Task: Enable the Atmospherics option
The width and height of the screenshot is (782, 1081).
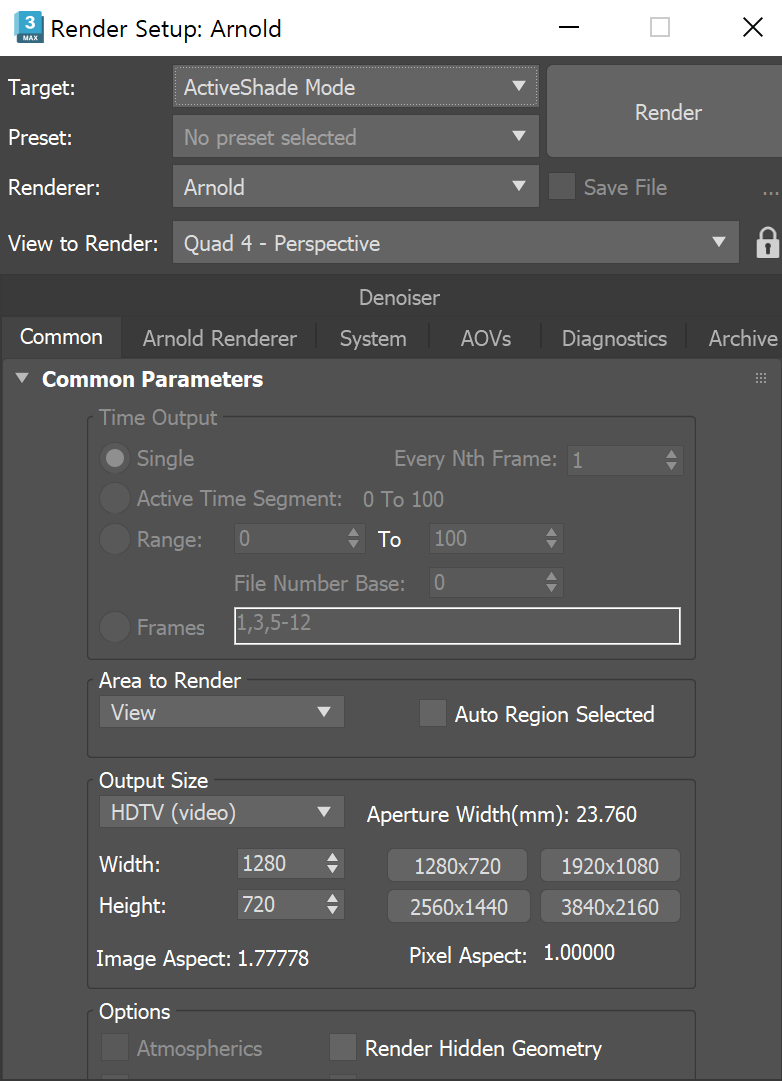Action: (x=113, y=1048)
